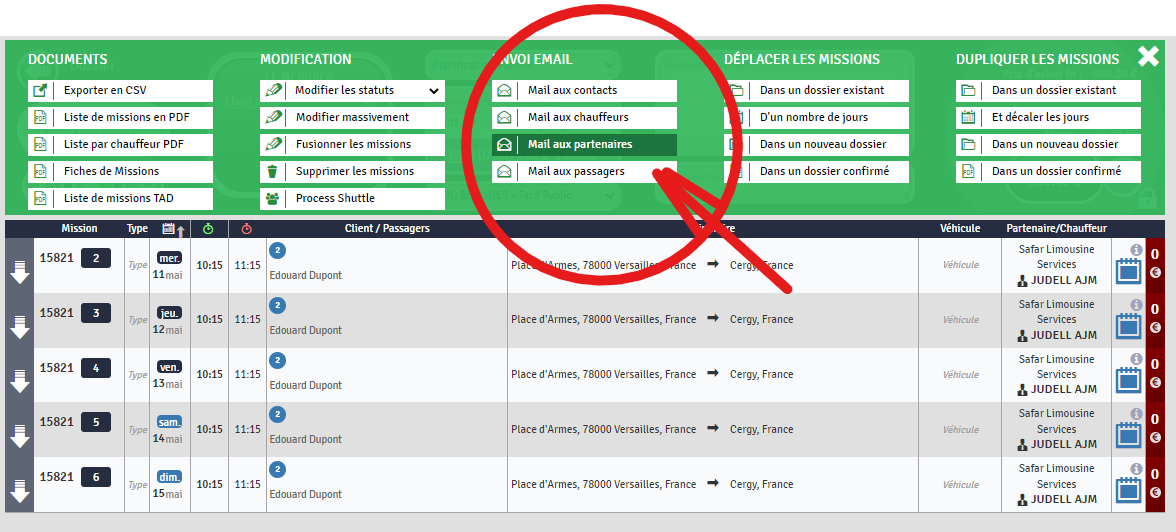Click Liste de missions en PDF

point(126,117)
